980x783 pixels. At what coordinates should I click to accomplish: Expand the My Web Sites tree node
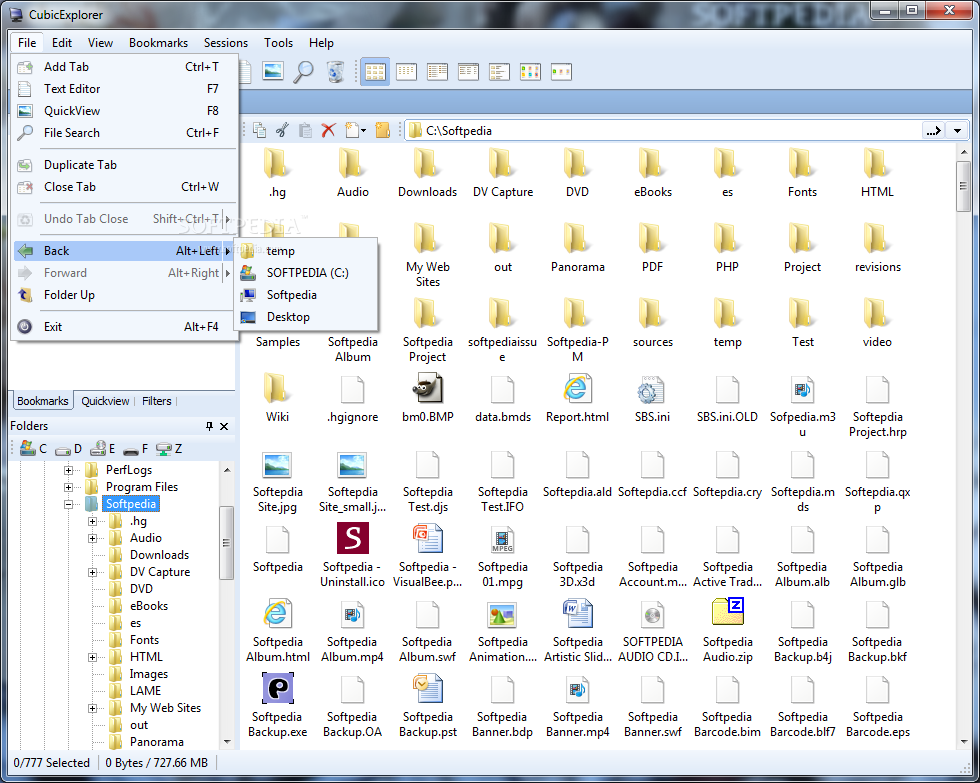(92, 708)
